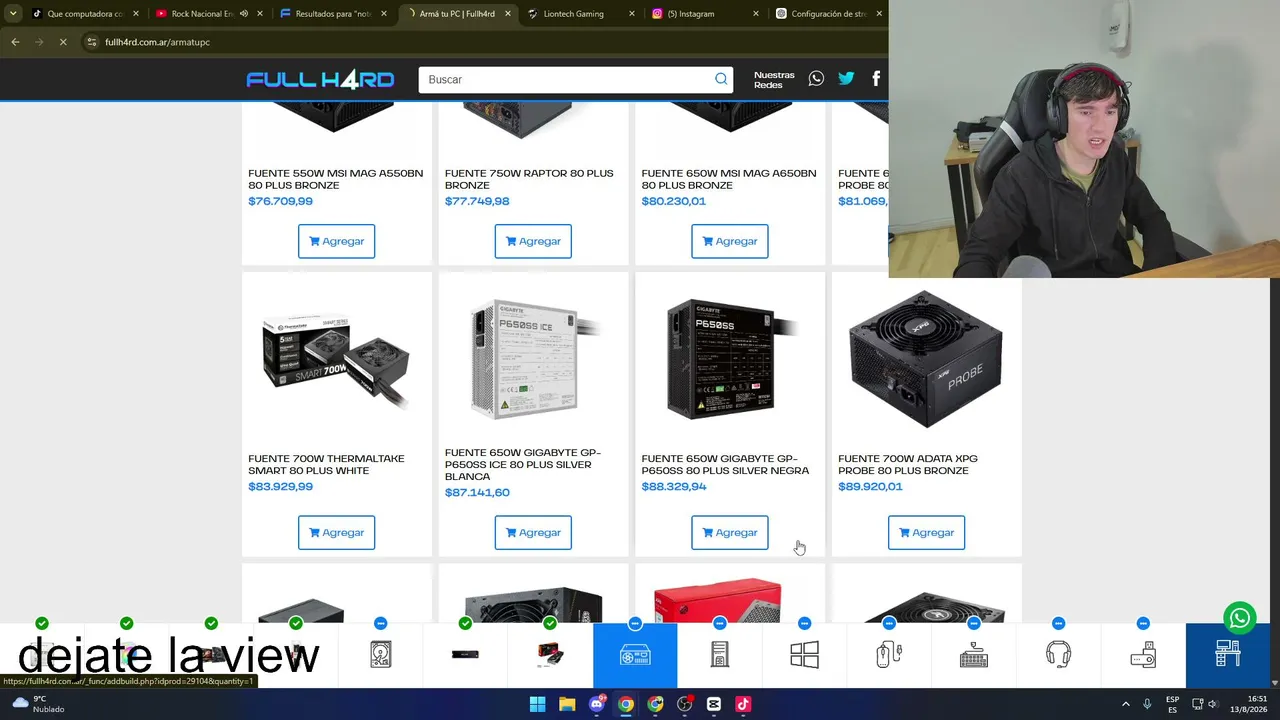Image resolution: width=1280 pixels, height=720 pixels.
Task: Click the price $88.329,94
Action: click(674, 486)
